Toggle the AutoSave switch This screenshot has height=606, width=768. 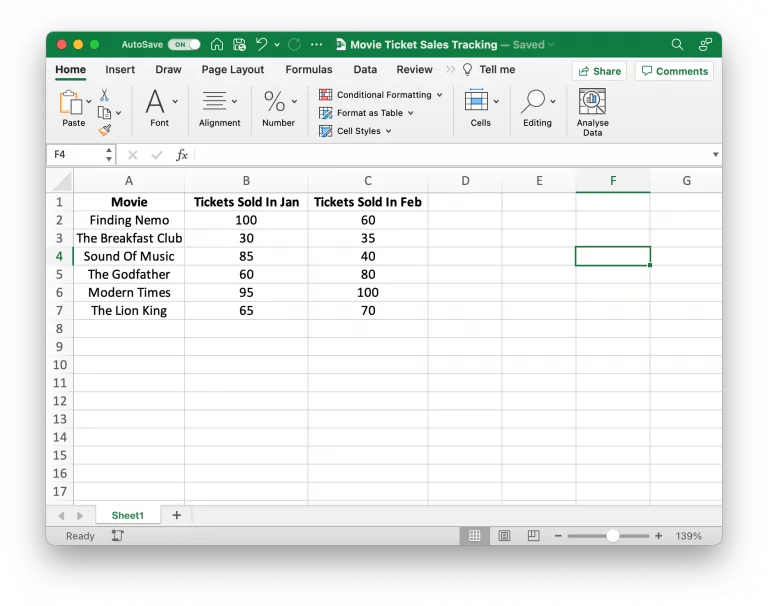click(183, 45)
